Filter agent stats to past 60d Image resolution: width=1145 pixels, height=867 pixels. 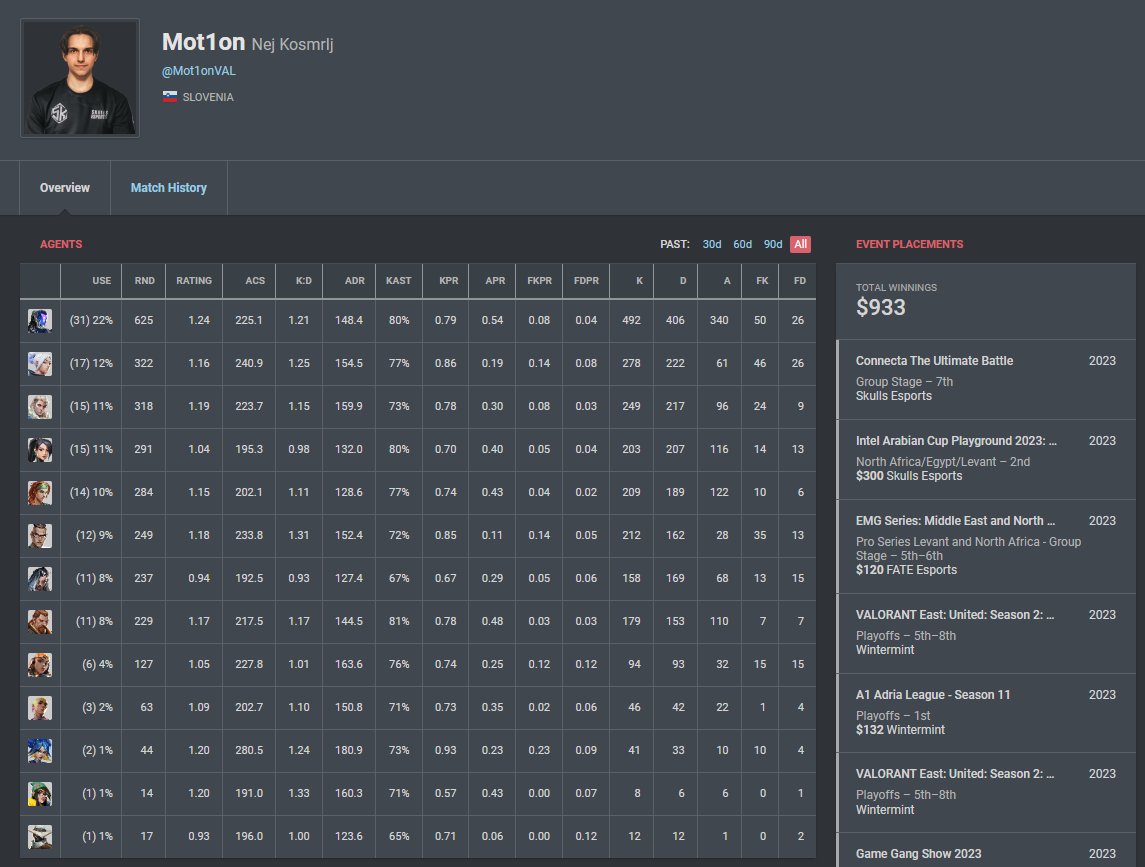[743, 244]
